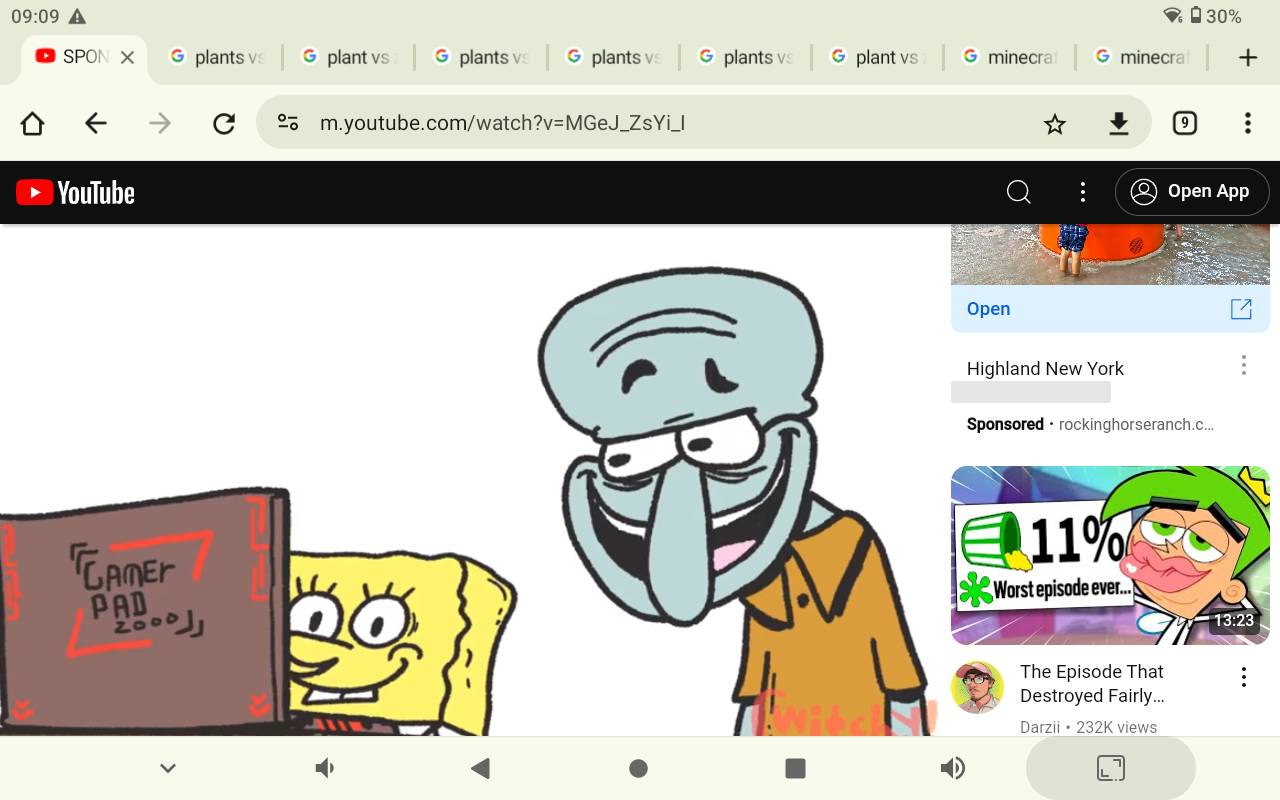The image size is (1280, 800).
Task: Click the Wi-Fi status icon
Action: [1172, 16]
